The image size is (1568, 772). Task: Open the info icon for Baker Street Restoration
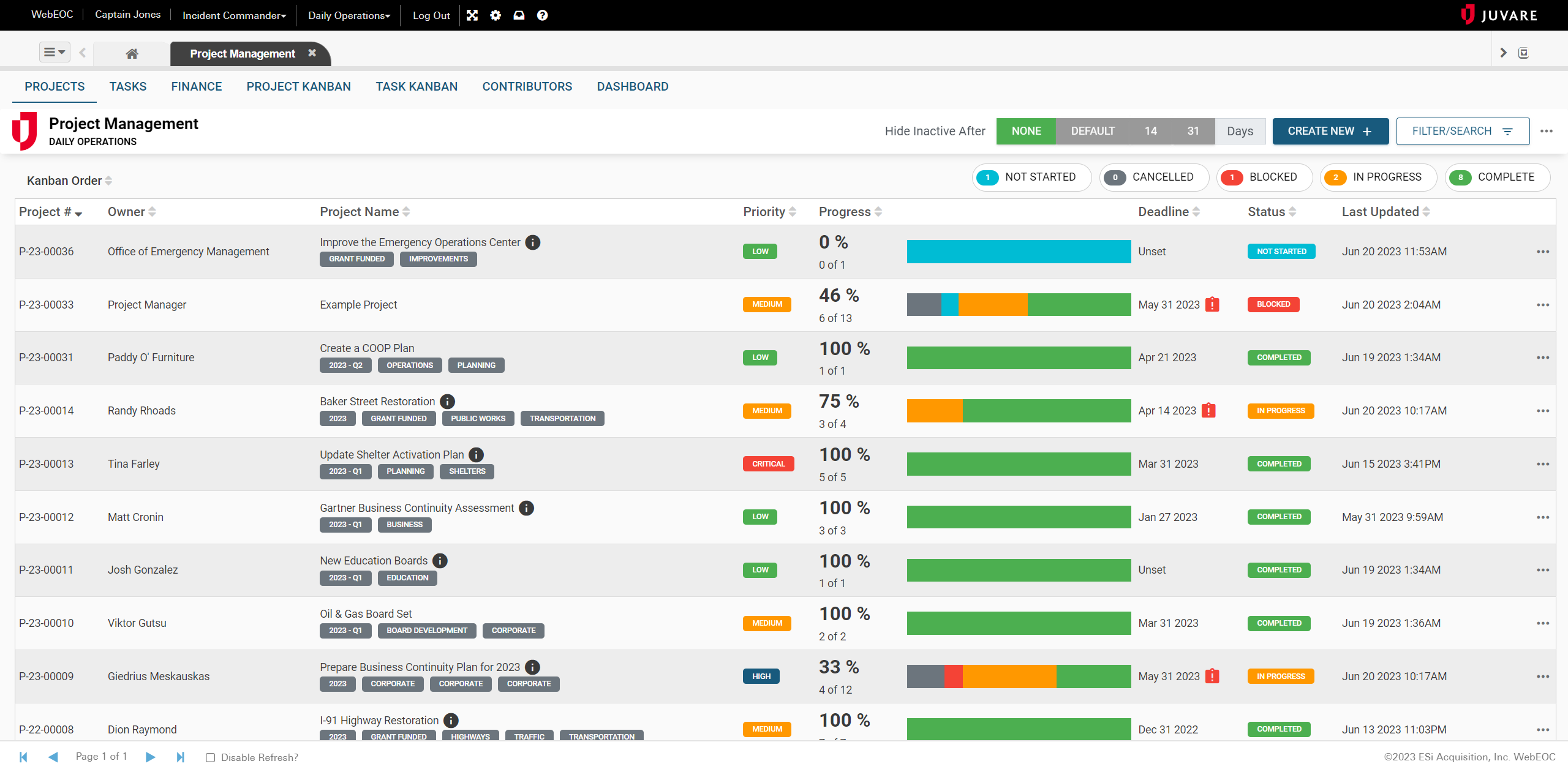(448, 402)
